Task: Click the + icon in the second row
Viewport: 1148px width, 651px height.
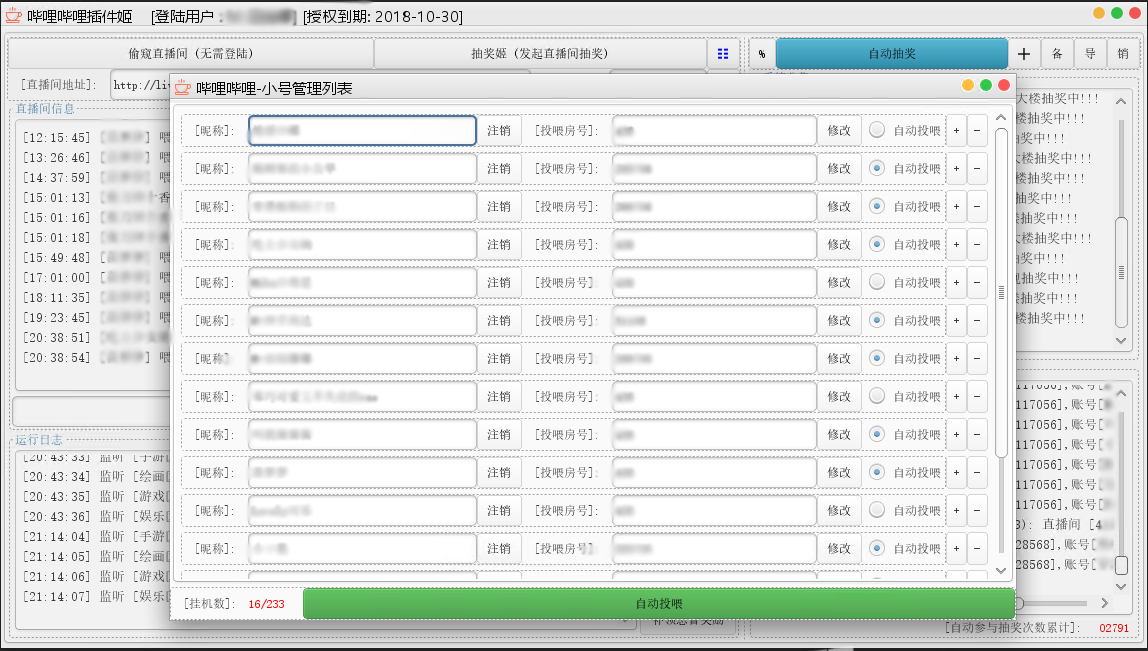Action: tap(956, 168)
